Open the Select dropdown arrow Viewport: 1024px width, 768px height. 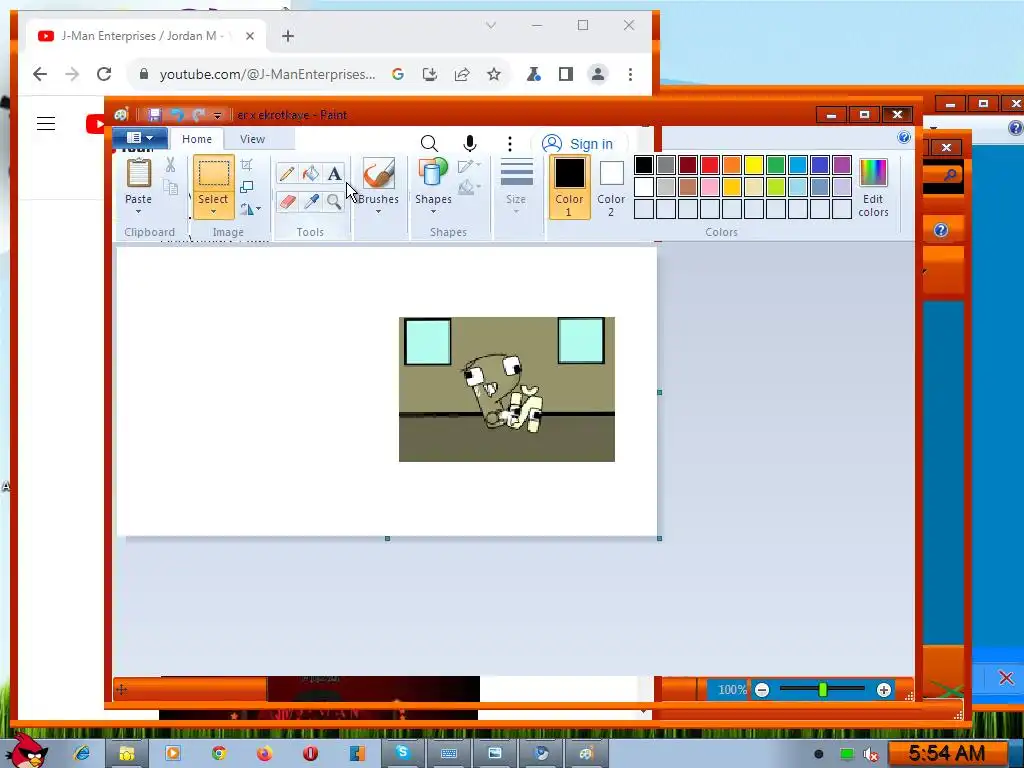click(214, 212)
